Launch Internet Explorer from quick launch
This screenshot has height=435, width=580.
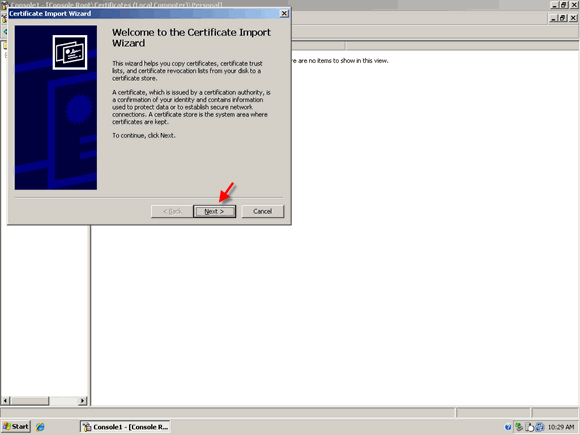(40, 427)
